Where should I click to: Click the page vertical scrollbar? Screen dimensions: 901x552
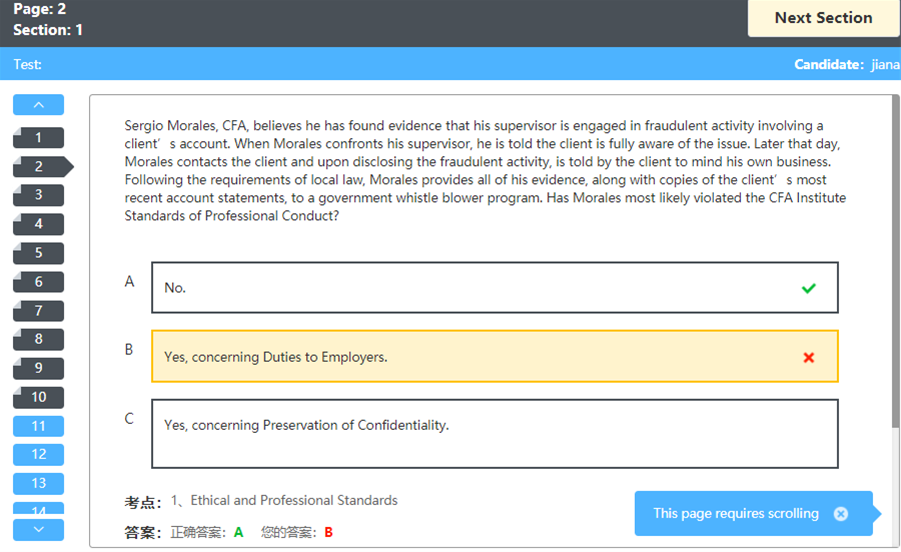pos(895,300)
